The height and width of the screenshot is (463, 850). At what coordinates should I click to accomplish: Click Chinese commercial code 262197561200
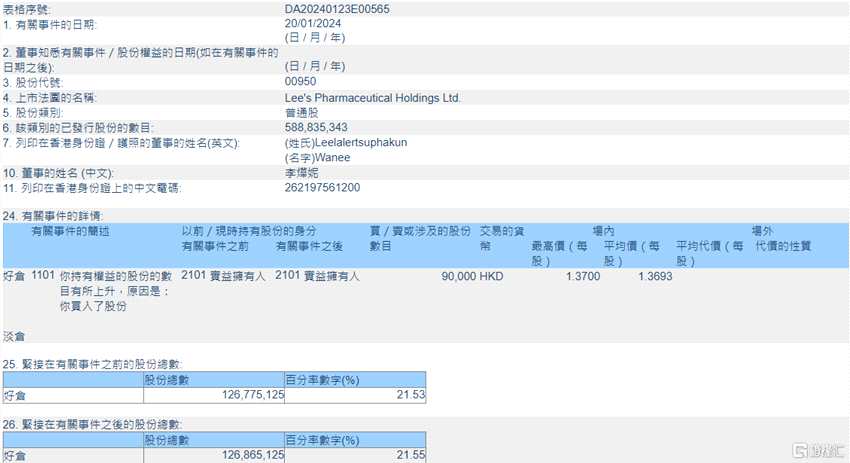click(x=323, y=188)
